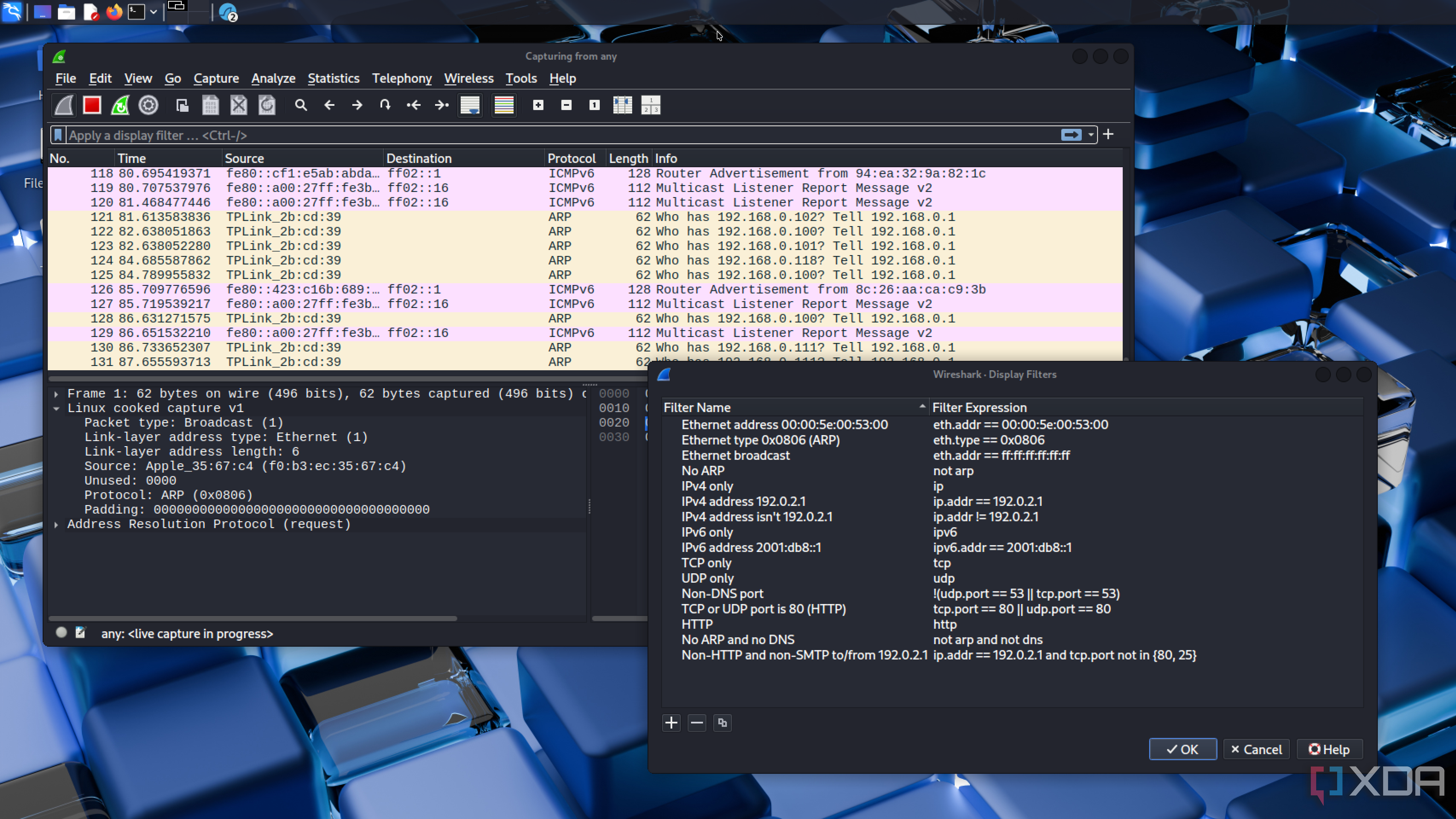Open Find a packet magnifier icon
The image size is (1456, 819).
click(x=301, y=105)
